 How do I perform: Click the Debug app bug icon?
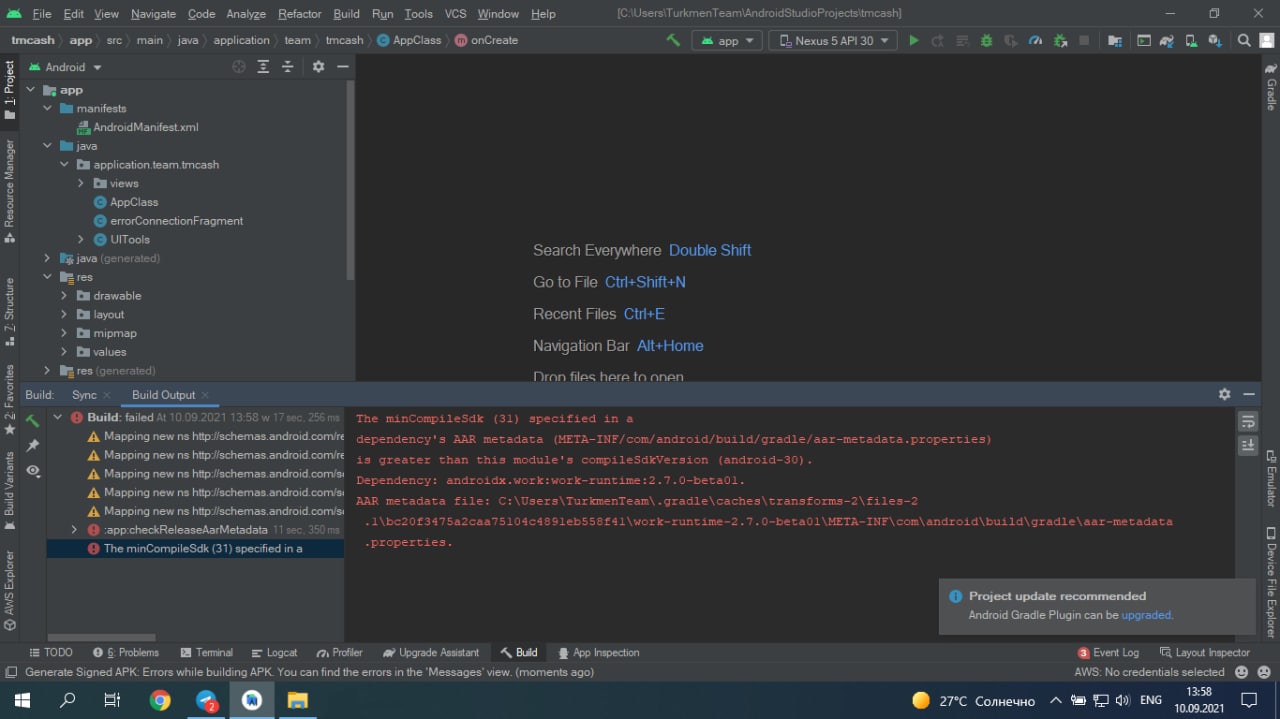point(986,41)
